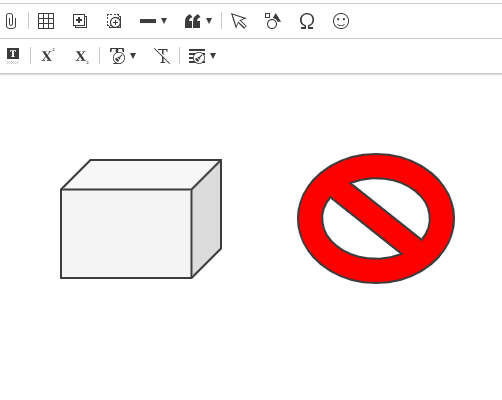Select the red prohibition sign shape
The image size is (502, 400).
376,218
